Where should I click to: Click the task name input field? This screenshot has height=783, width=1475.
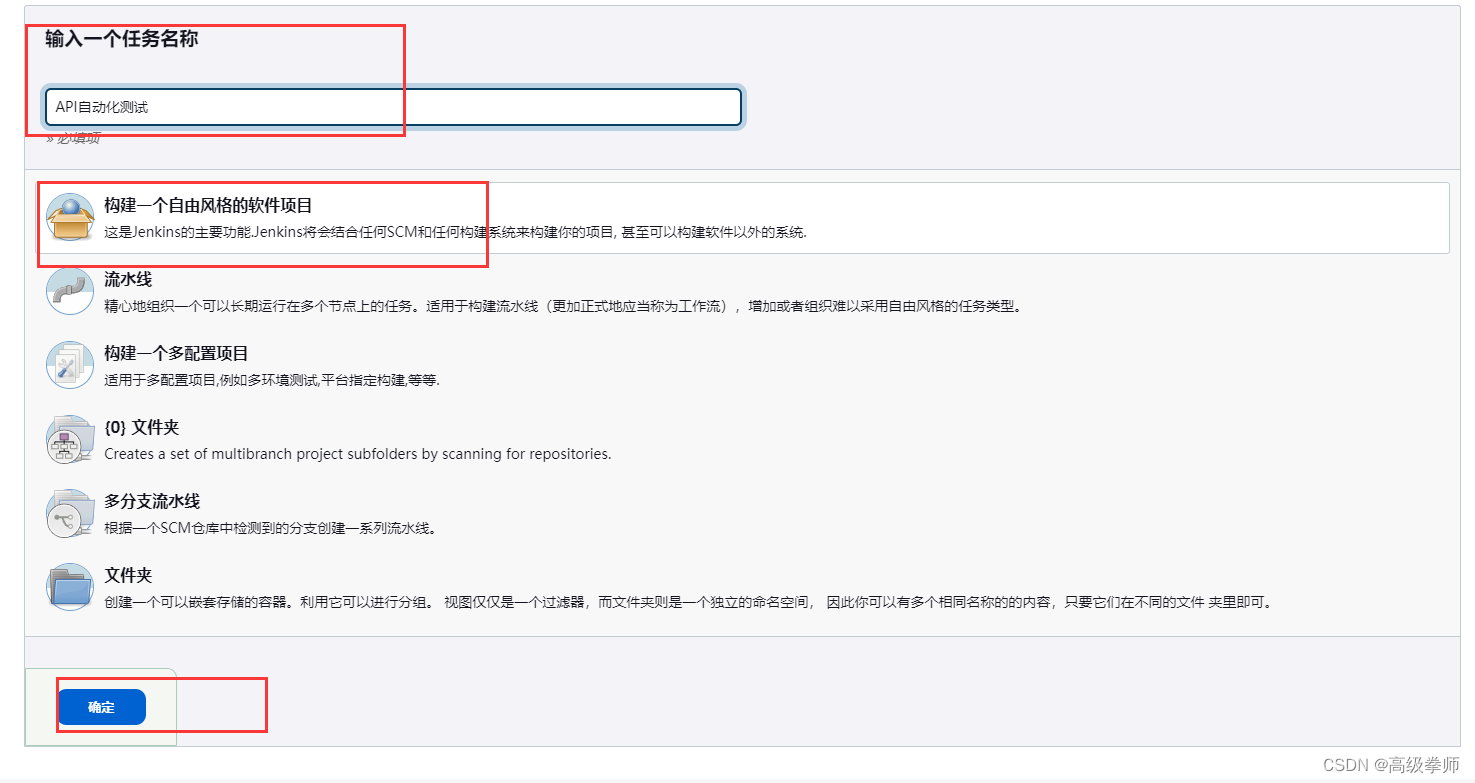393,107
